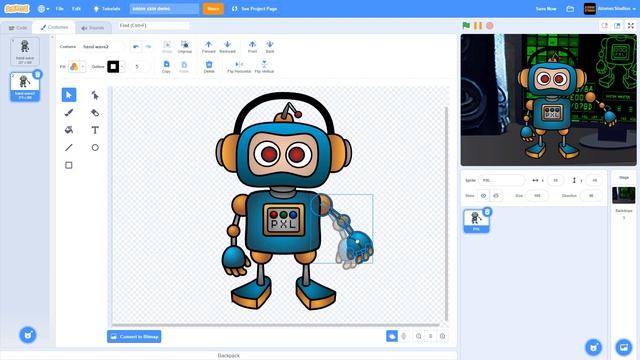Pick the Brush tool
This screenshot has width=640, height=360.
pos(69,112)
